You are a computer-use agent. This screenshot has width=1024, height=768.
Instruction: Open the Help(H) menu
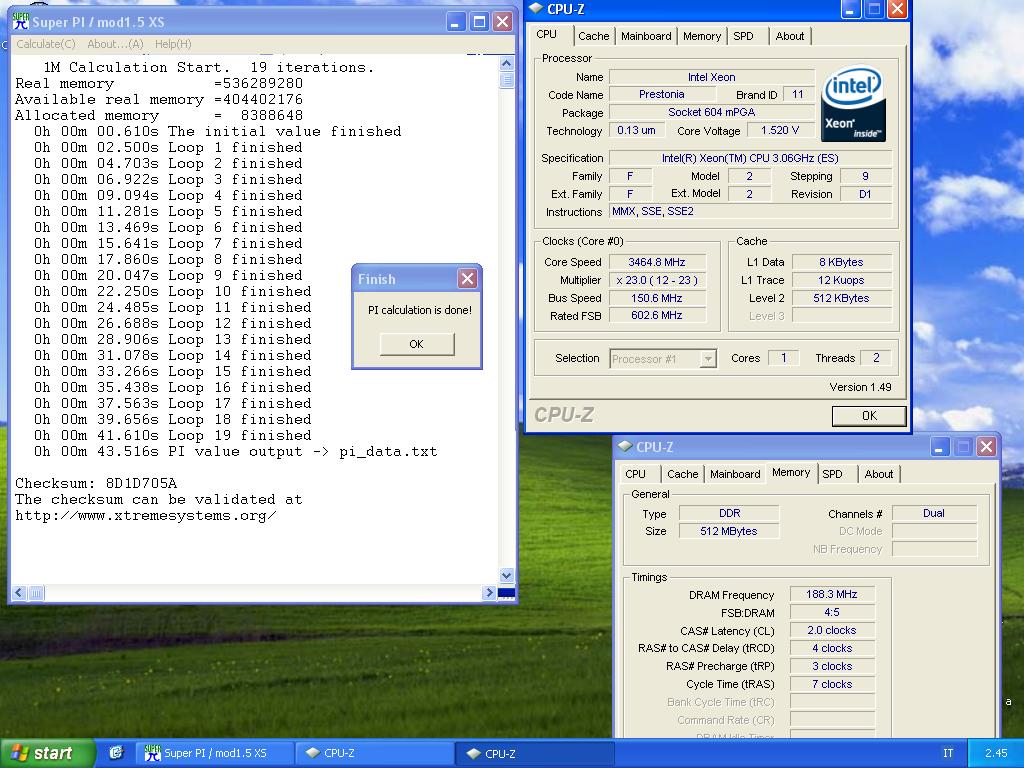pos(173,44)
